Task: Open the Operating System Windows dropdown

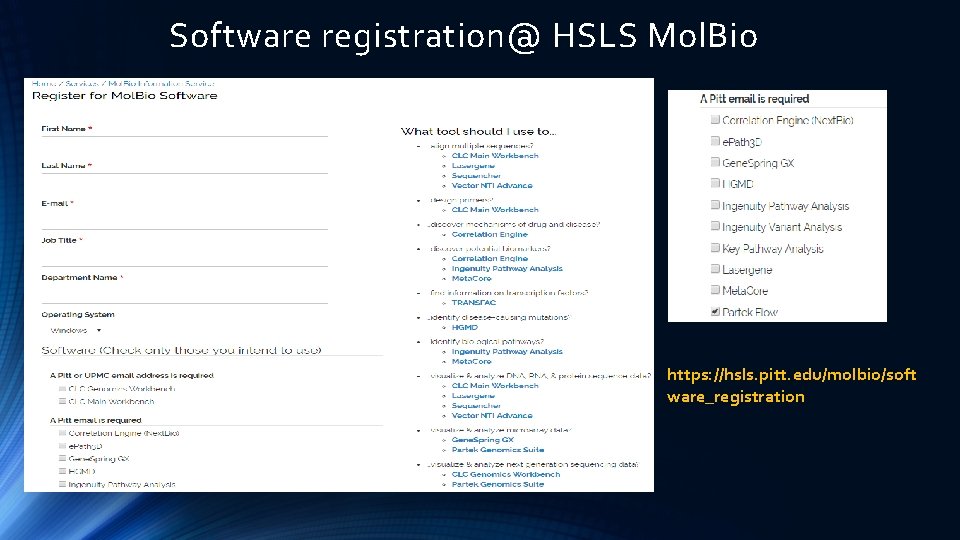Action: coord(76,331)
